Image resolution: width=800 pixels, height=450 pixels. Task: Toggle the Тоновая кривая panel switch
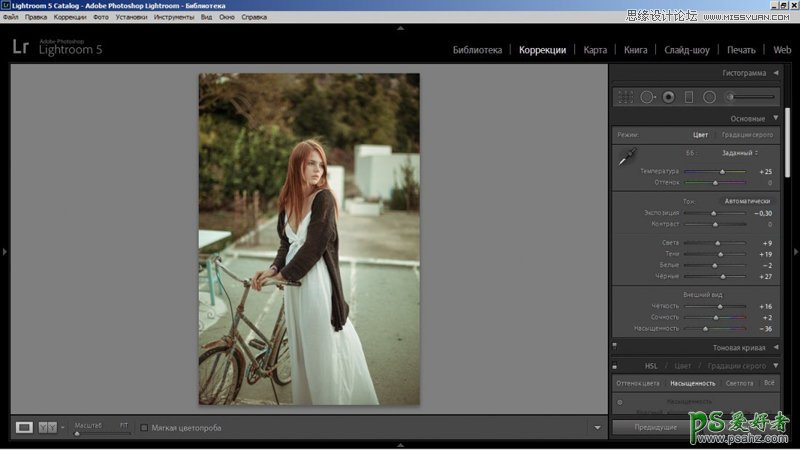point(614,348)
